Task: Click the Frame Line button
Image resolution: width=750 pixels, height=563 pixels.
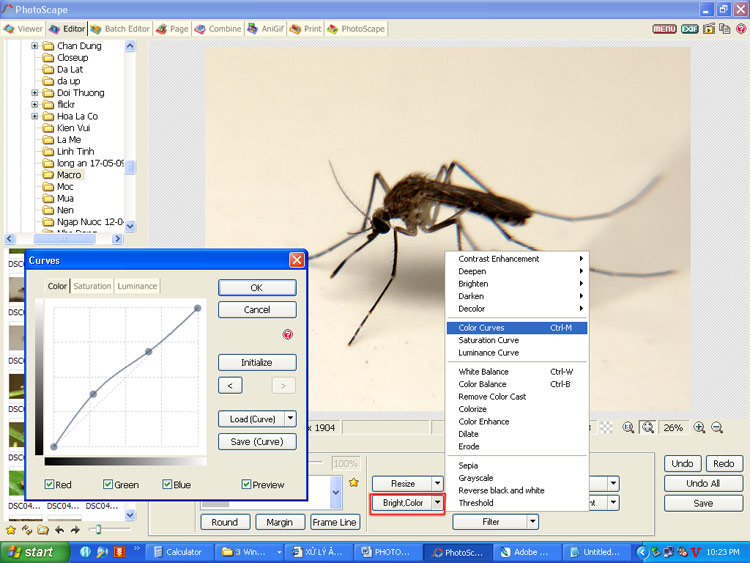Action: pyautogui.click(x=334, y=522)
